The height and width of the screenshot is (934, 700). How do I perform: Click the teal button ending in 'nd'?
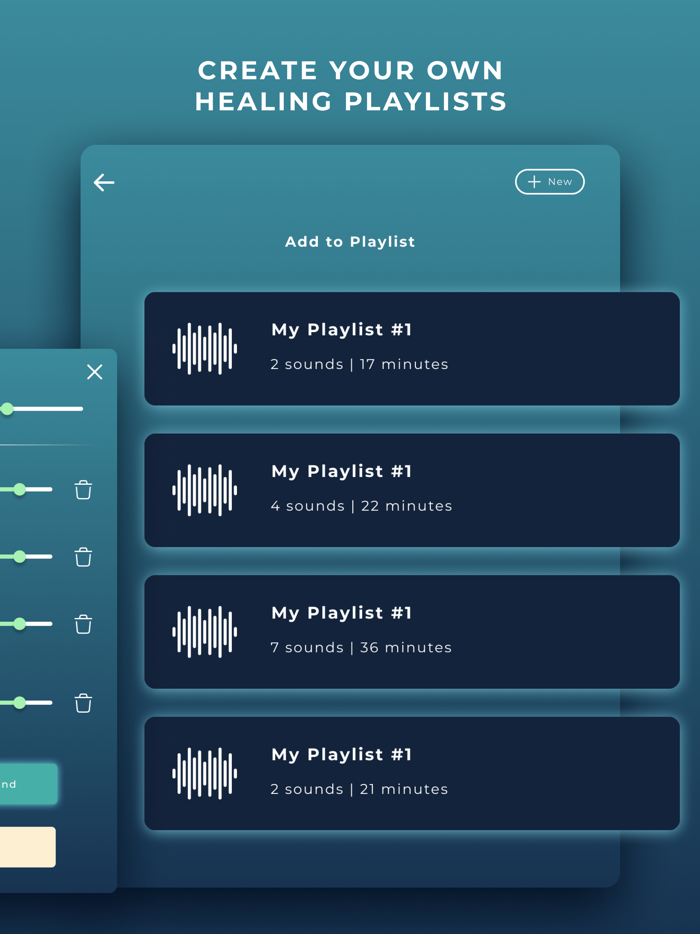[x=29, y=784]
